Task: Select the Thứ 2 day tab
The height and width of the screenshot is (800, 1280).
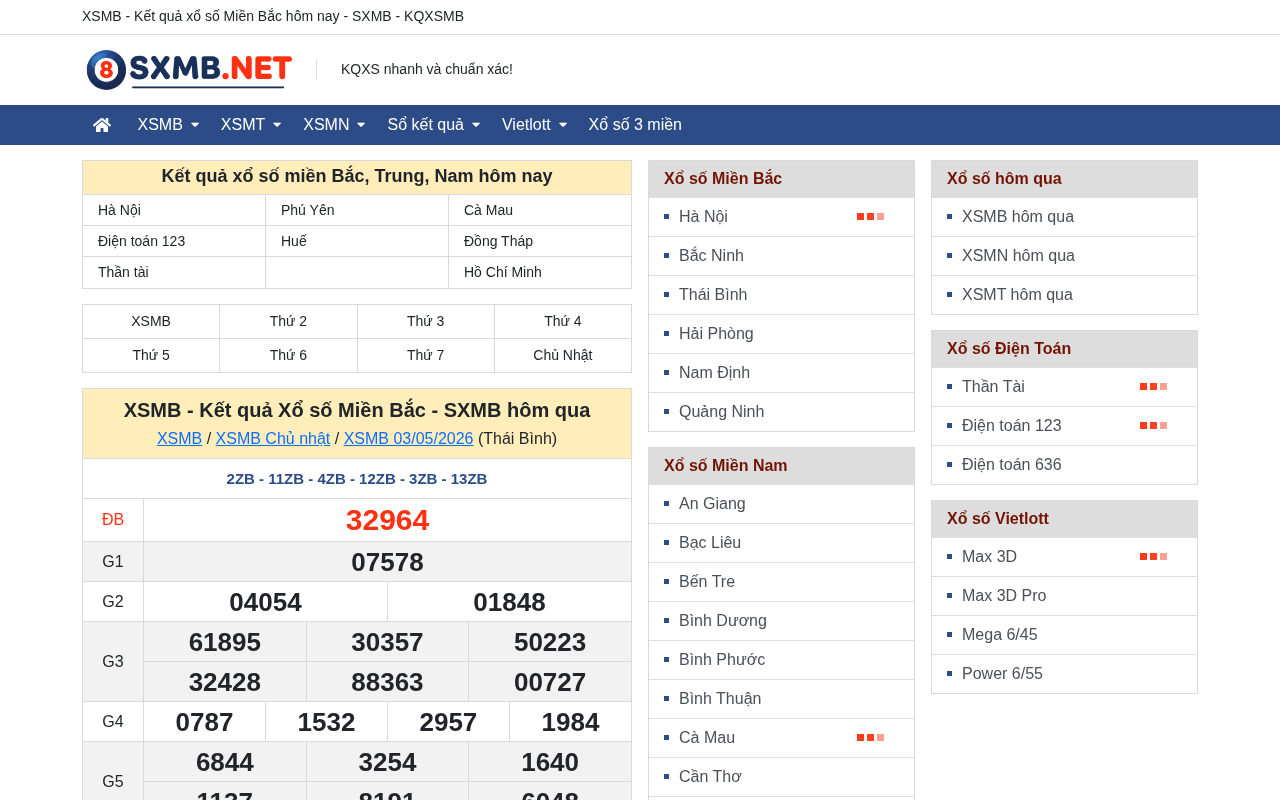Action: [288, 321]
